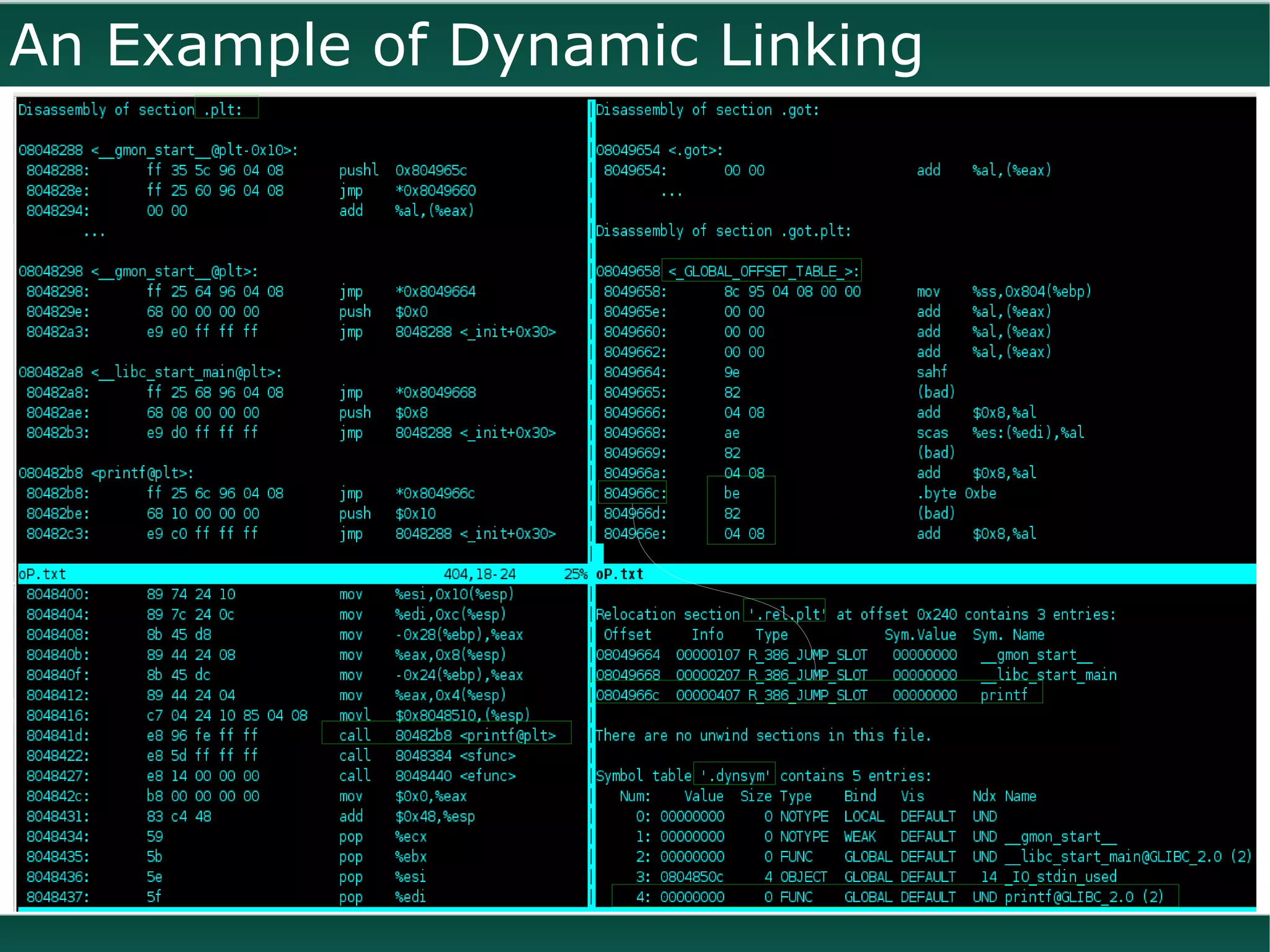Viewport: 1270px width, 952px height.
Task: Click the 'call 8048440 <efunc>' instruction
Action: click(427, 775)
